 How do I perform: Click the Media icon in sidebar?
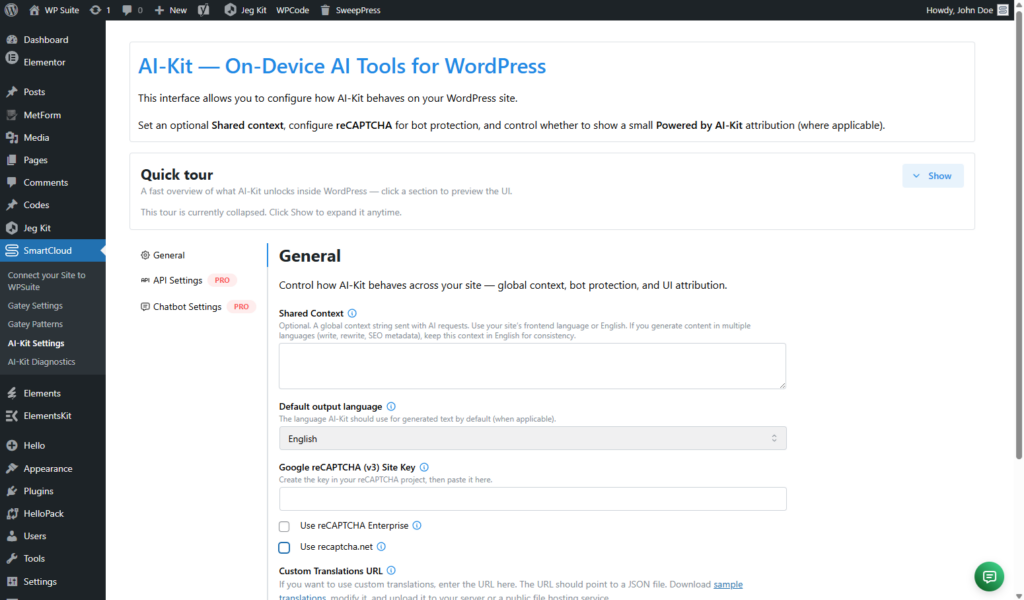click(12, 138)
